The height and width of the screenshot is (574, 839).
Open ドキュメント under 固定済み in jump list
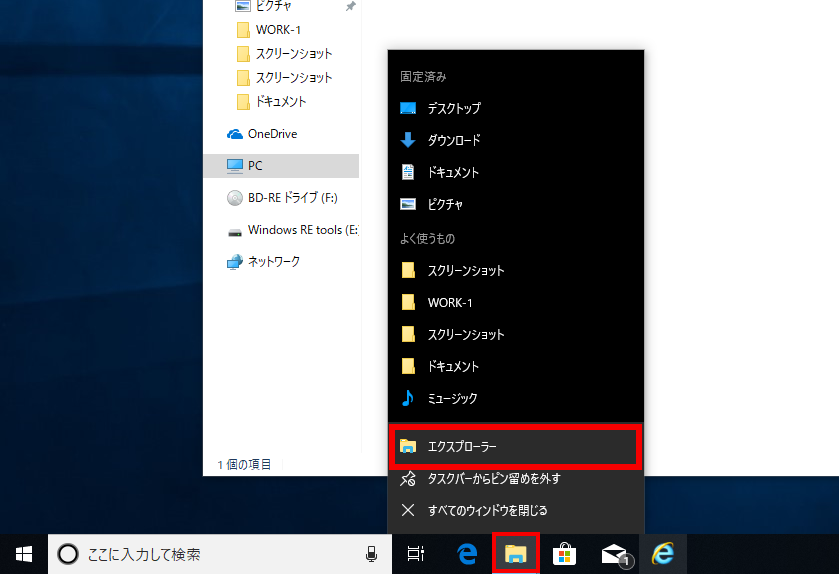click(515, 172)
